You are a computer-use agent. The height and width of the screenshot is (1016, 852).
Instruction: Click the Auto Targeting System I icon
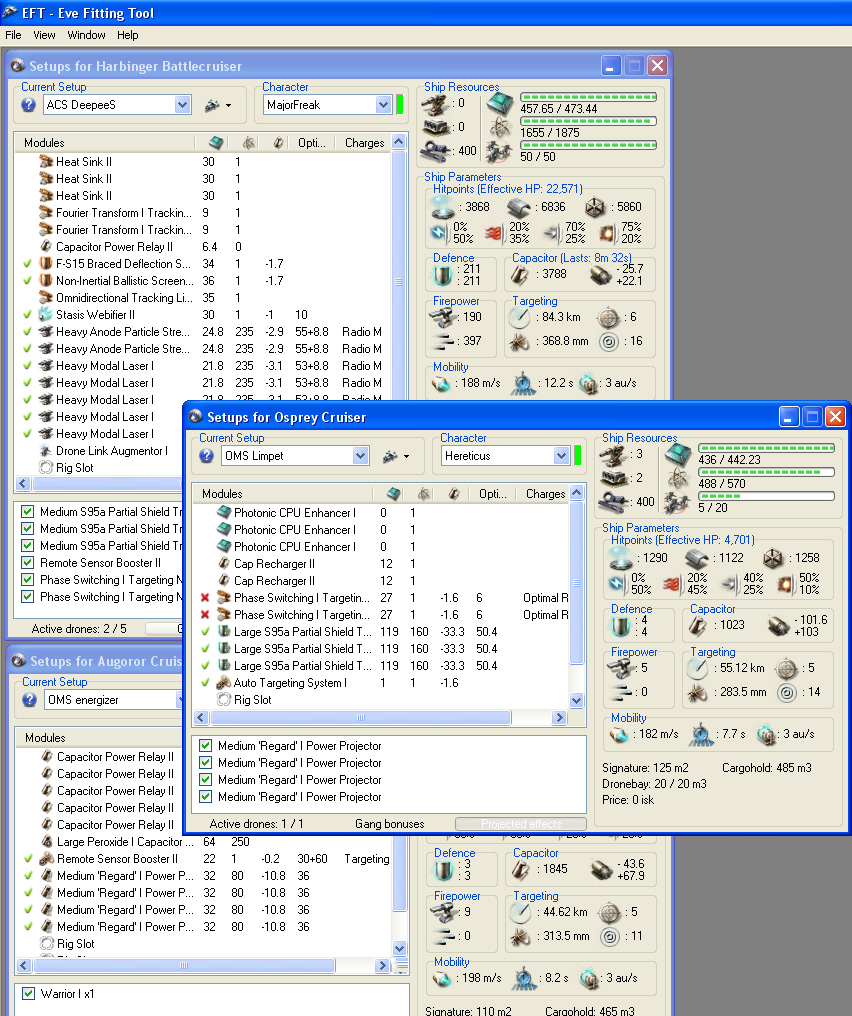[224, 683]
